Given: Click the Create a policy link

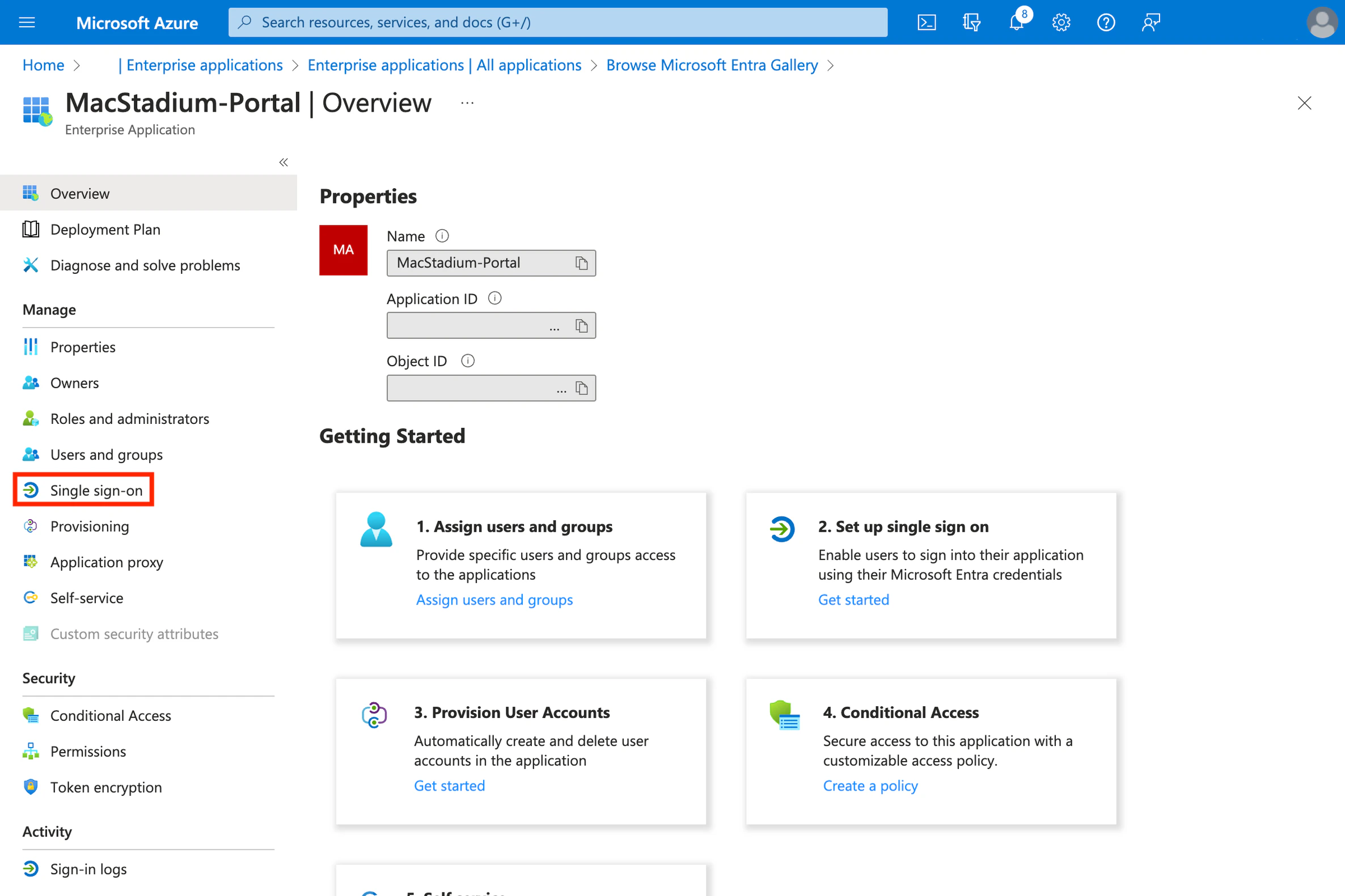Looking at the screenshot, I should click(870, 785).
